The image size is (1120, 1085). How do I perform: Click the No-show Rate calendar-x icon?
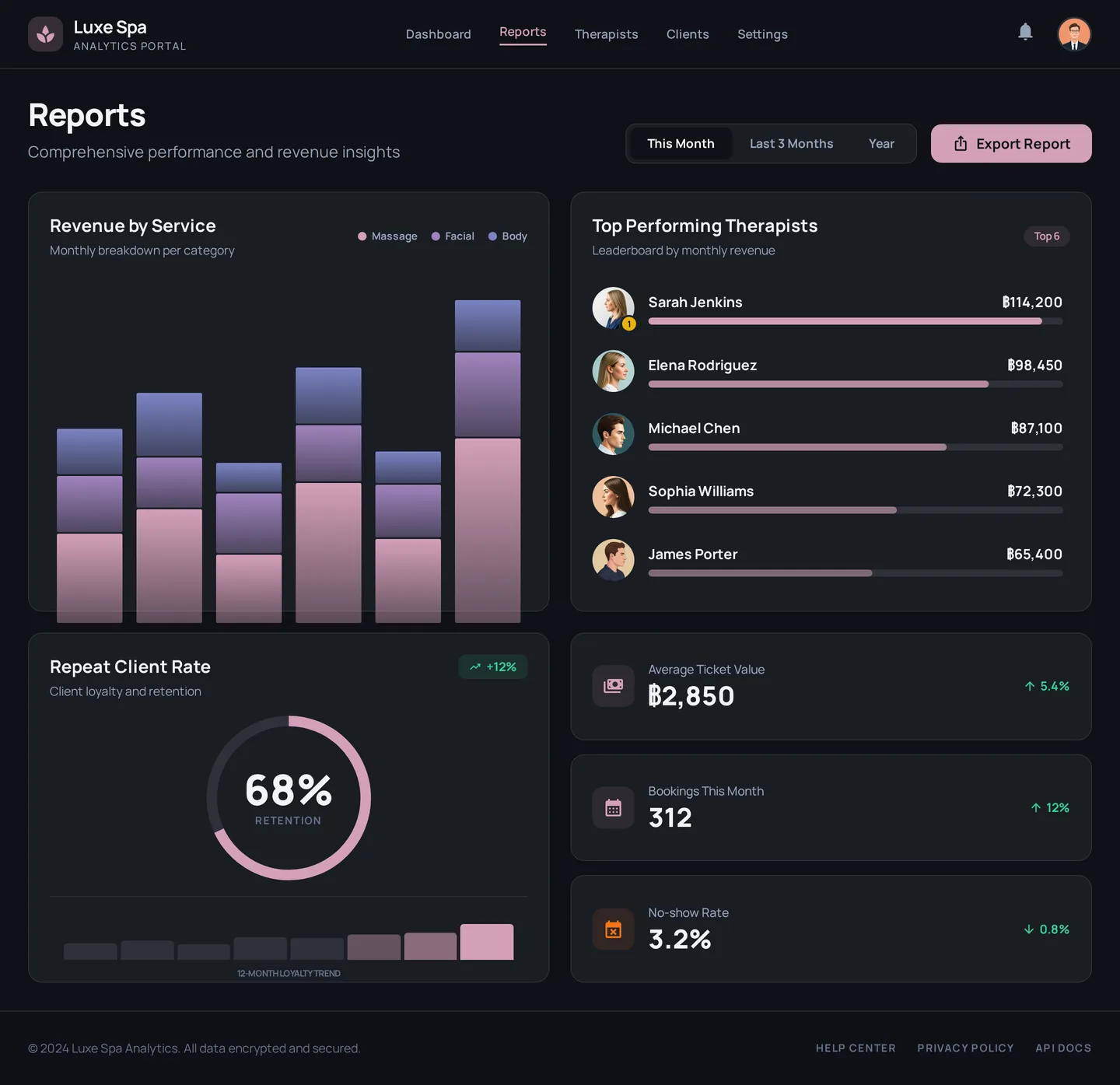613,929
